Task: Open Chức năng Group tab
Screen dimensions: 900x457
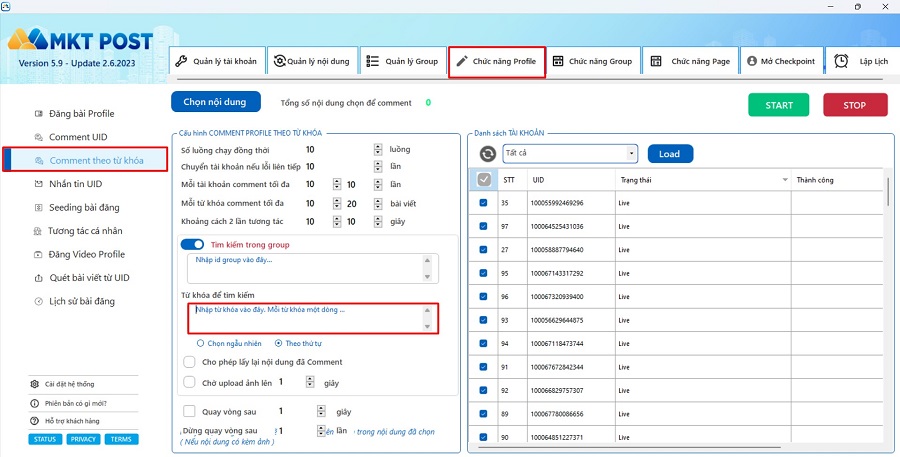Action: (592, 61)
